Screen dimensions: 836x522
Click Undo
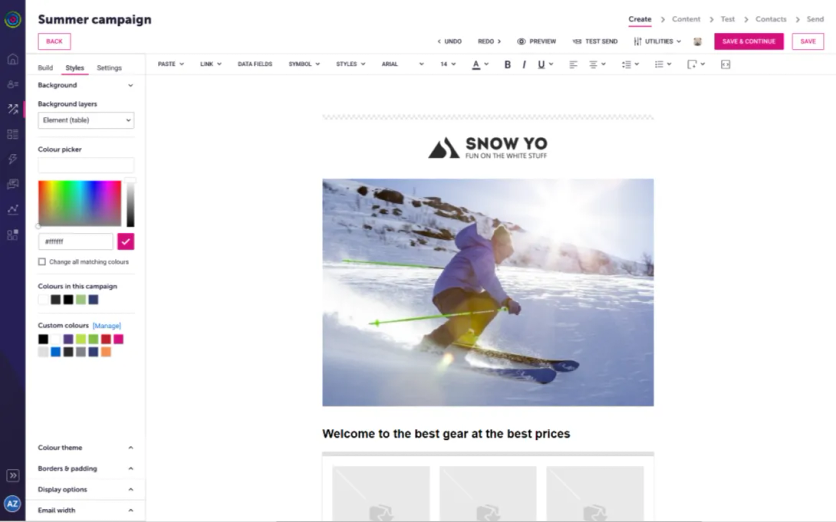point(449,42)
